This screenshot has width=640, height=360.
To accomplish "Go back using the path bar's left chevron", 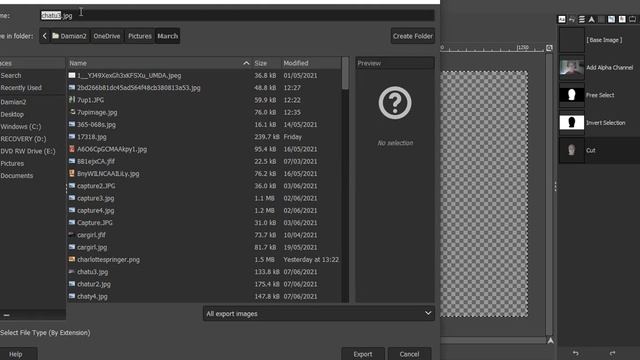I will pos(44,36).
